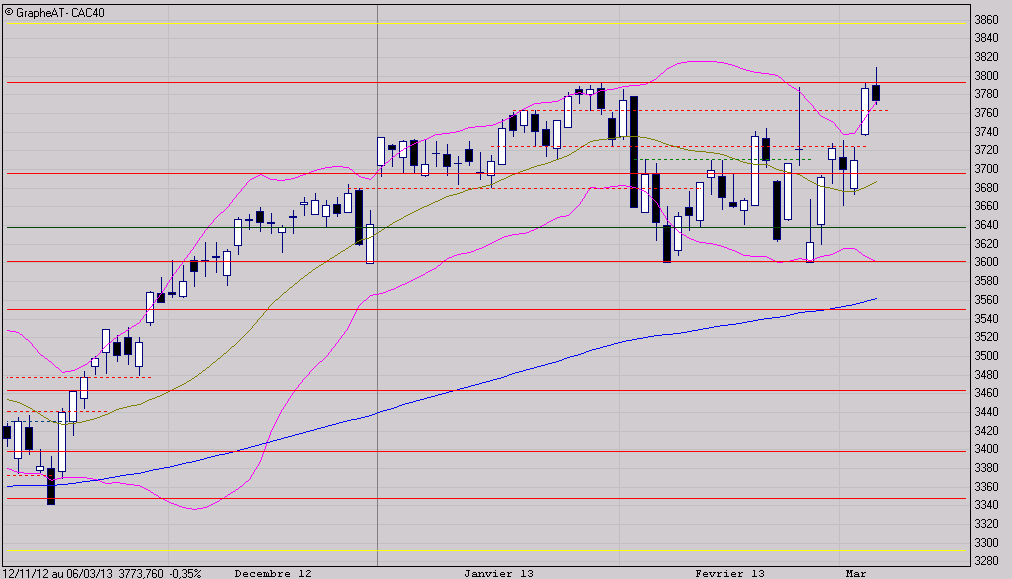Click the 3500 price scale label
This screenshot has height=579, width=1012.
[986, 355]
